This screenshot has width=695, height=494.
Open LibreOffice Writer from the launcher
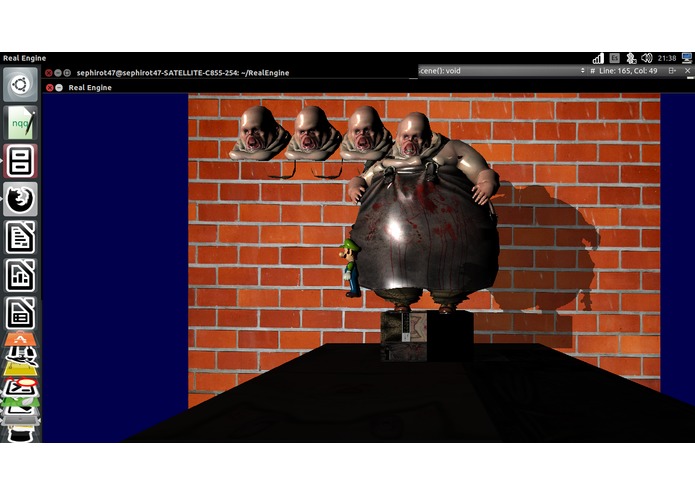coord(20,237)
